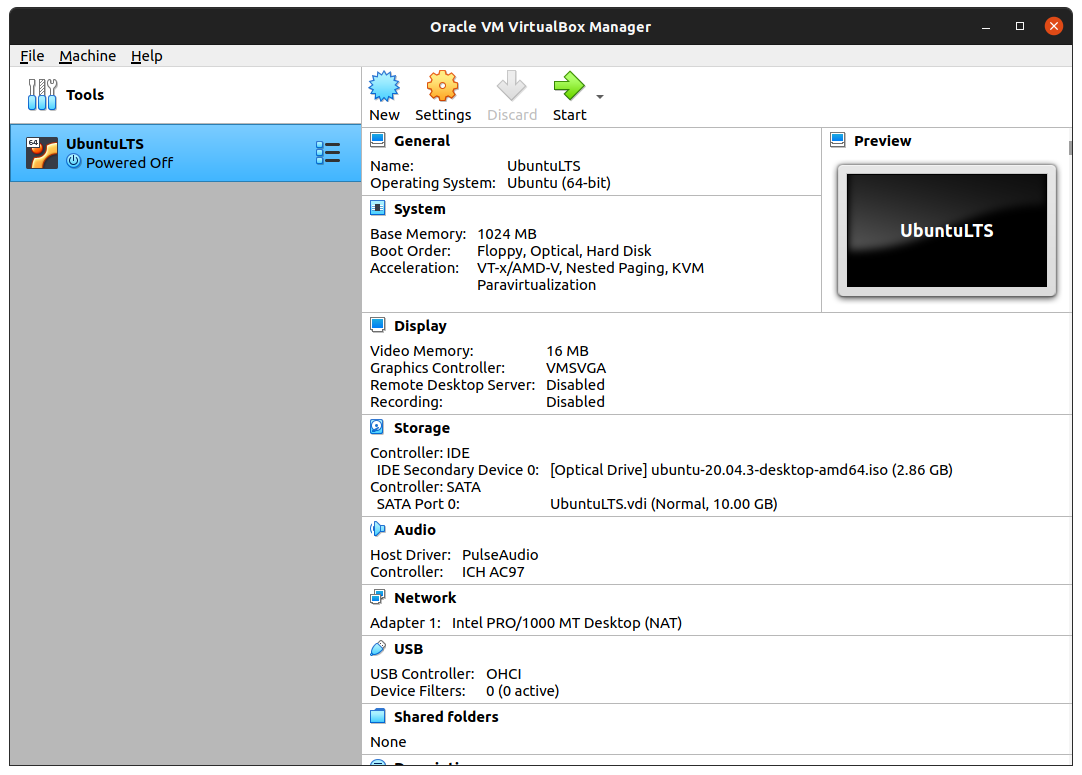The width and height of the screenshot is (1082, 775).
Task: Click the Network section icon
Action: point(377,597)
